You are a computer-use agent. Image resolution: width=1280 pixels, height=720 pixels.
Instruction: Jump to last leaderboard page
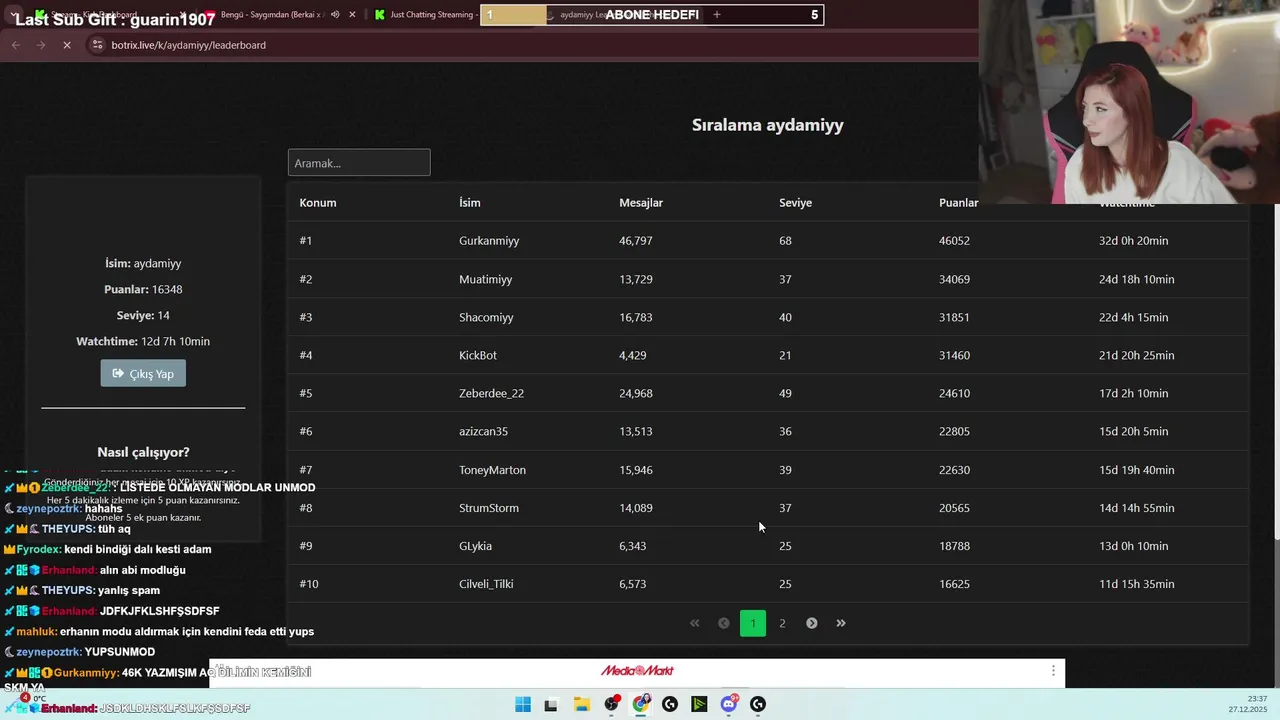[x=841, y=623]
